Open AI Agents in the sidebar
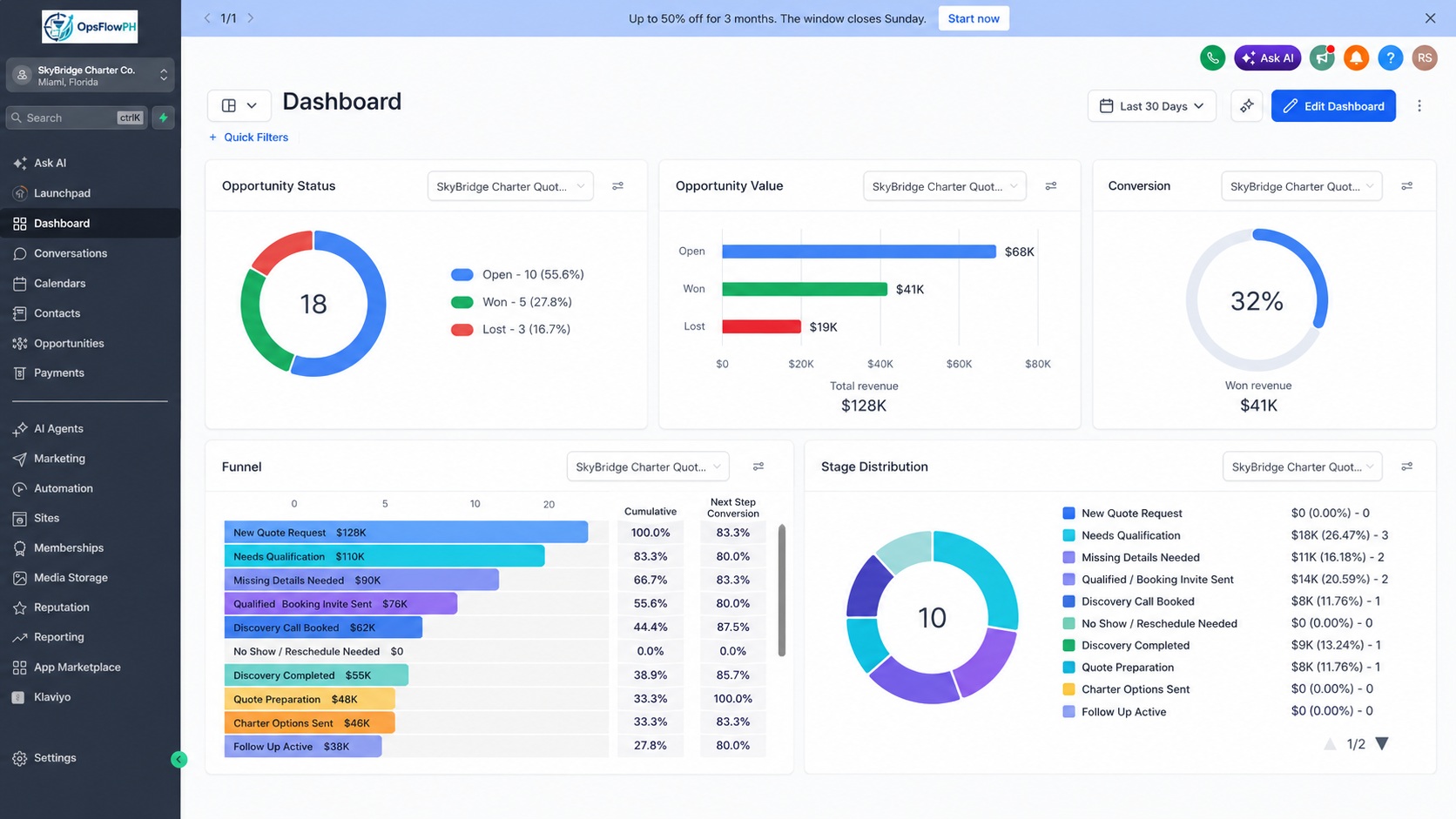 (x=91, y=428)
